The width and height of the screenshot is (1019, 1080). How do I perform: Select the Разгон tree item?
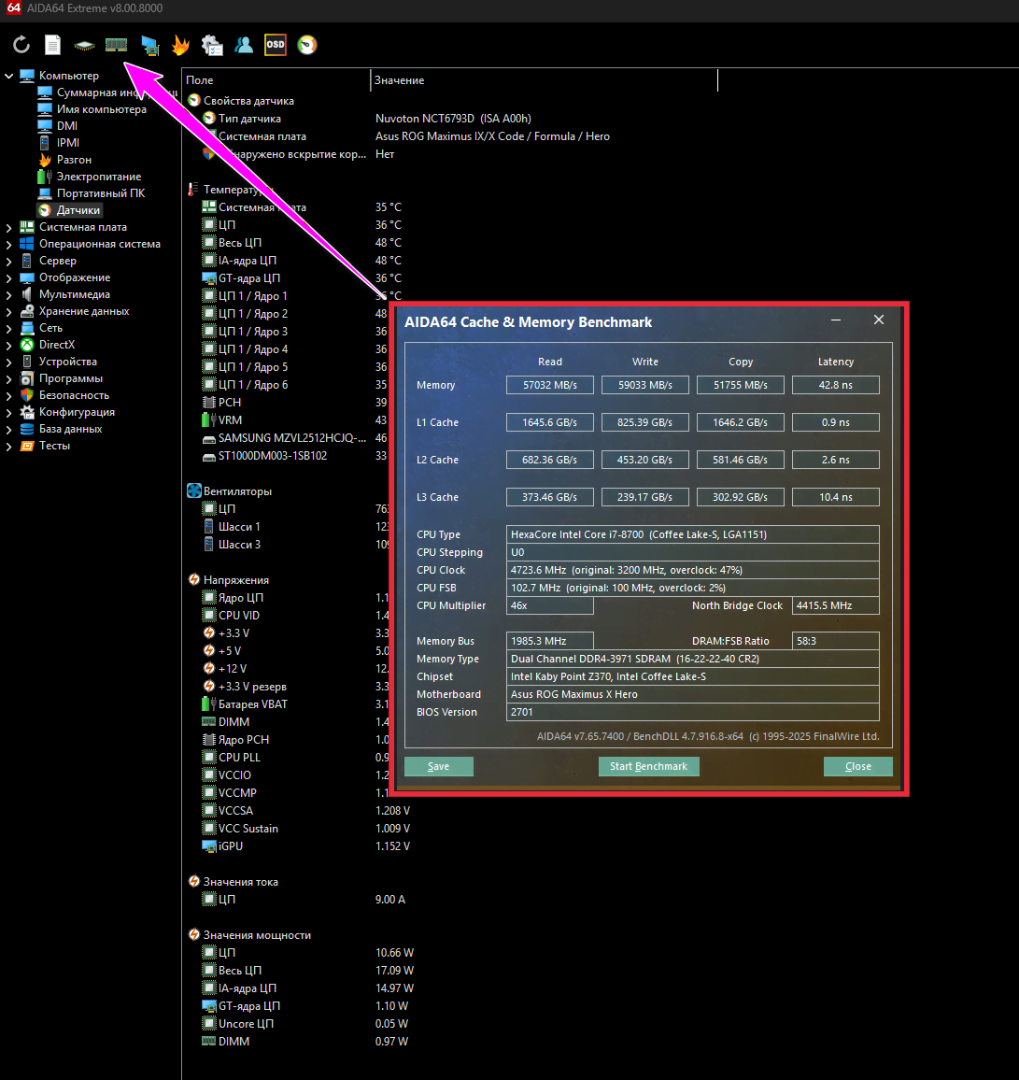(x=74, y=160)
